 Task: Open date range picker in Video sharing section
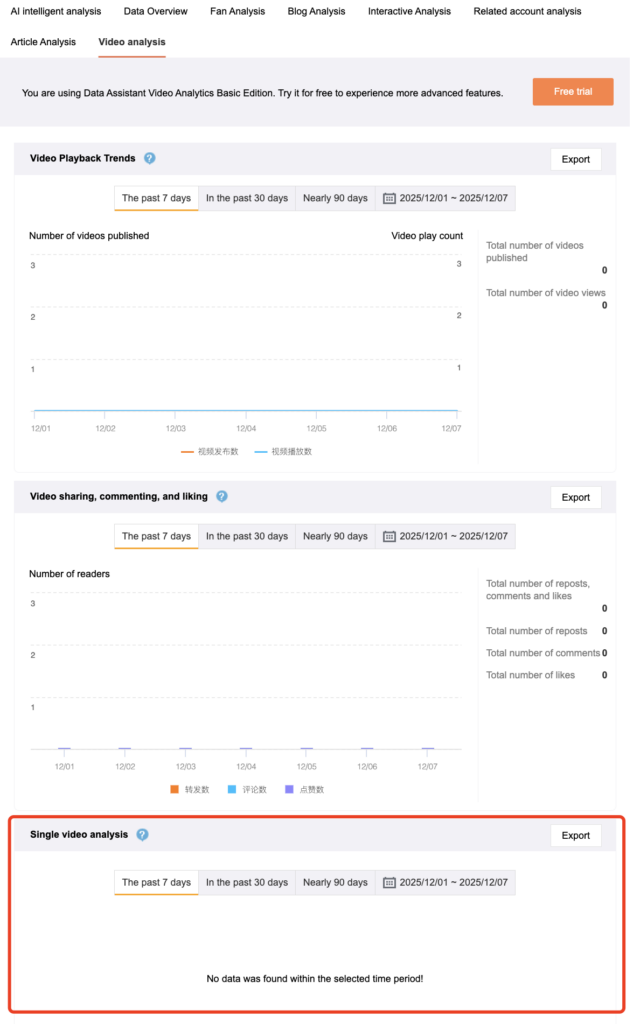coord(454,536)
